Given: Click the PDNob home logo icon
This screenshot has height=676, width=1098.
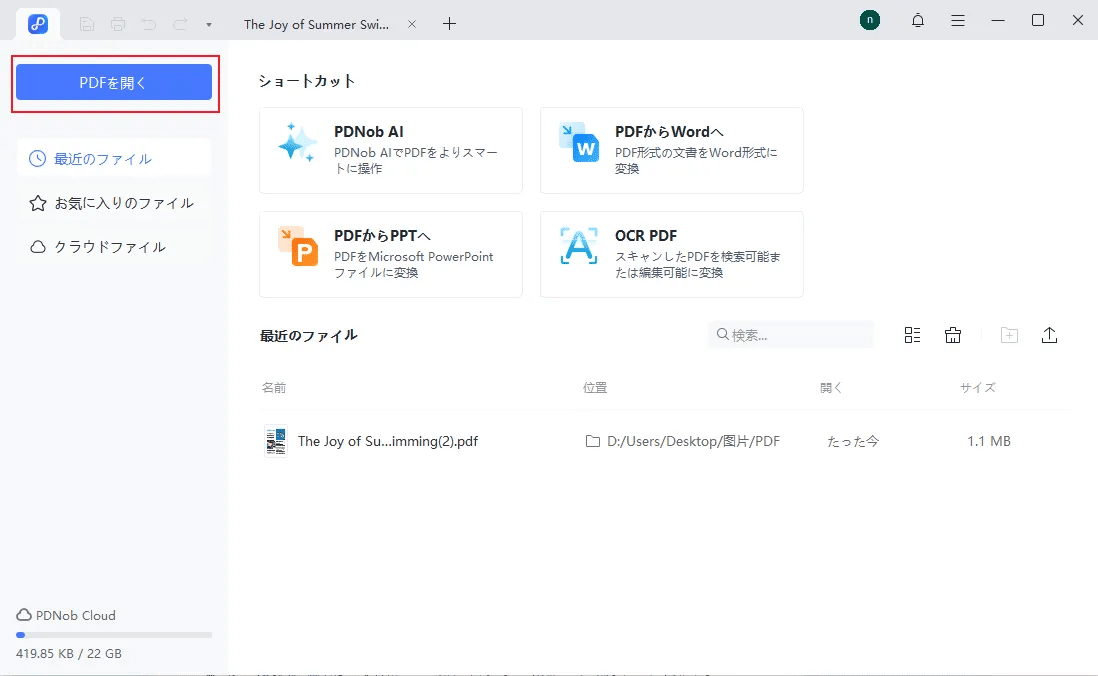Looking at the screenshot, I should tap(38, 22).
